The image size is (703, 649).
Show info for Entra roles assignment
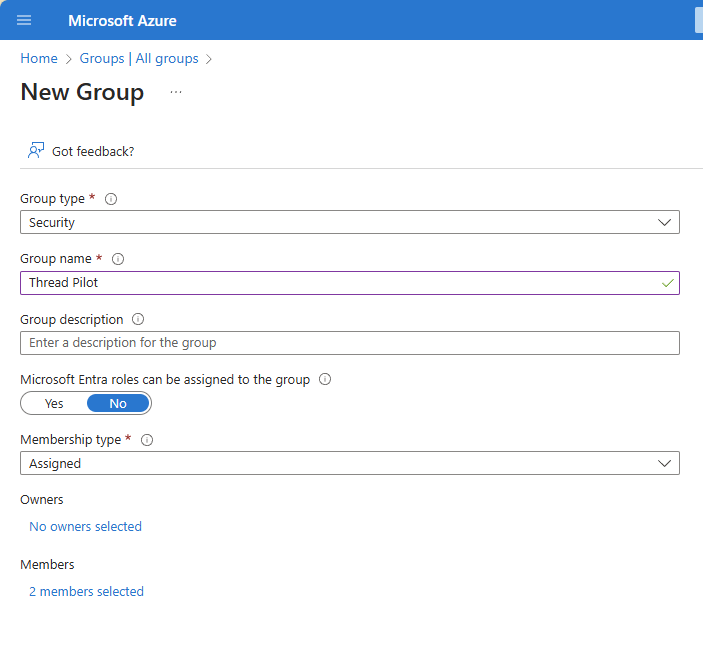[x=325, y=379]
